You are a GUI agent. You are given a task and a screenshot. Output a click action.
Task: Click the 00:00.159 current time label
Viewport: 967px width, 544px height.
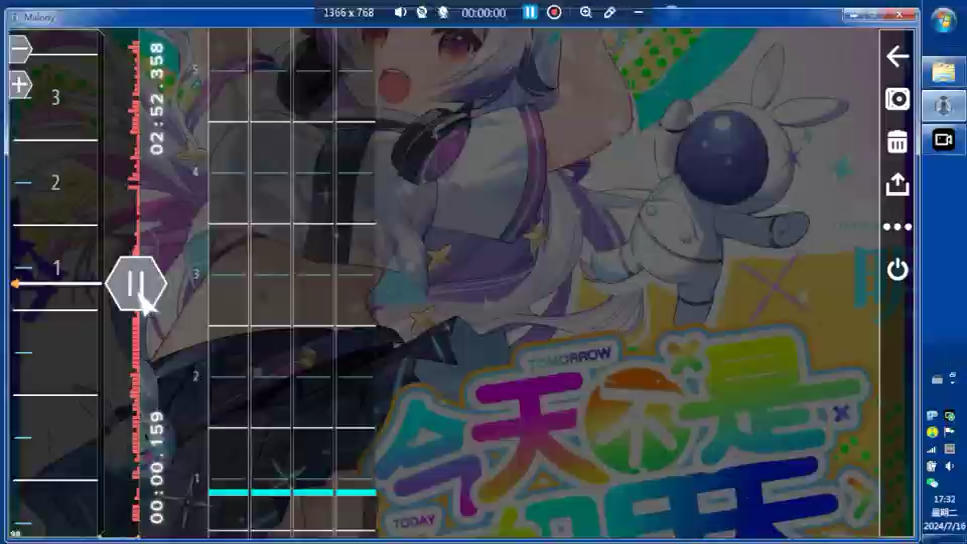pos(157,468)
